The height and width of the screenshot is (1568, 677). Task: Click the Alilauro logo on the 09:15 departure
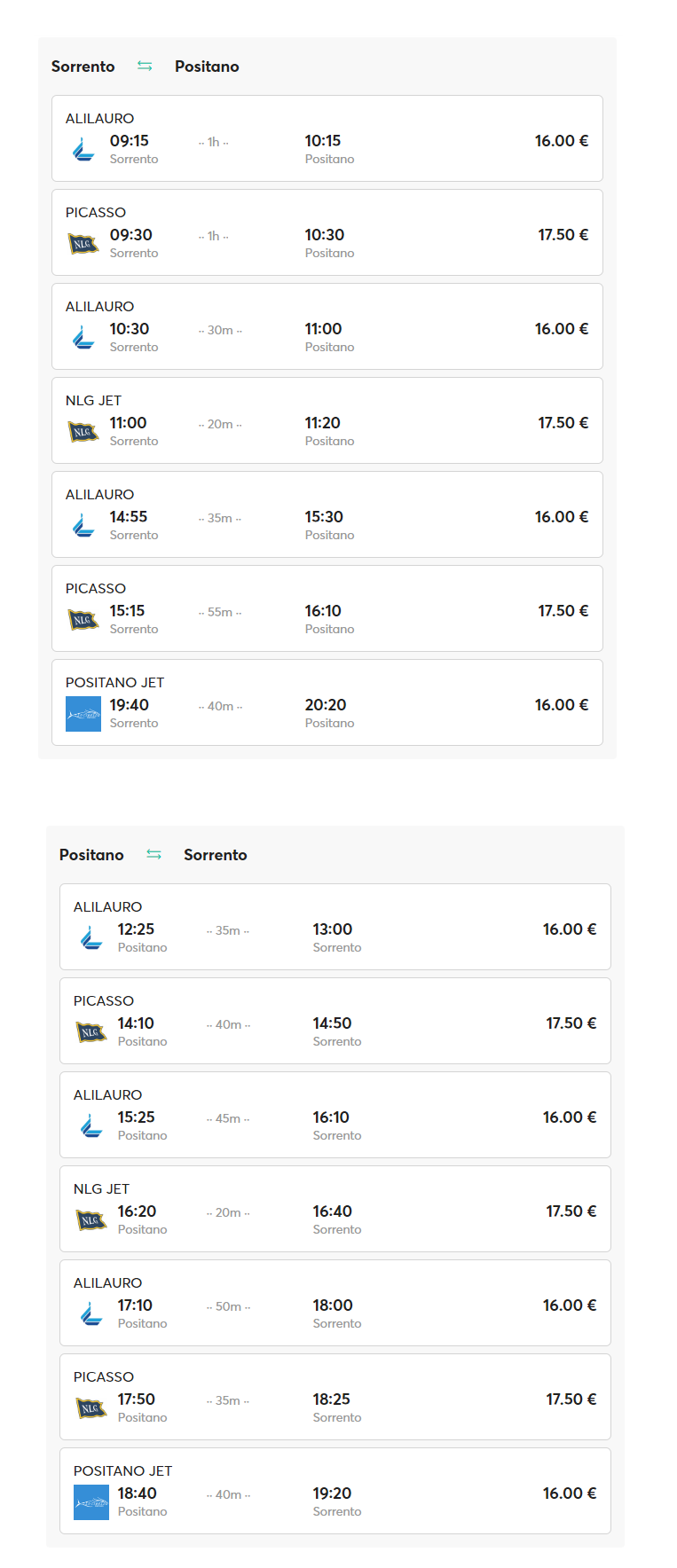point(83,150)
